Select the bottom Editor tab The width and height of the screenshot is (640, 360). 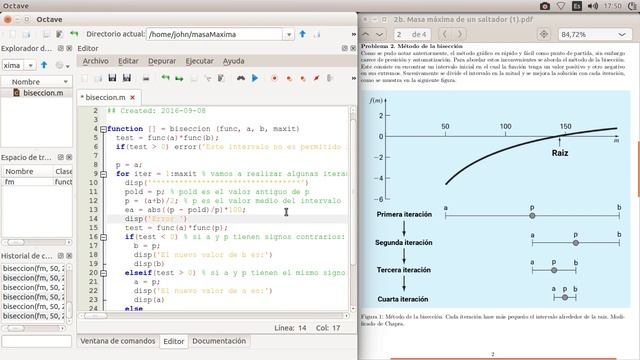coord(173,341)
